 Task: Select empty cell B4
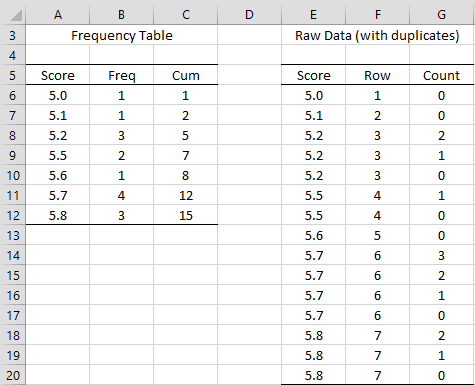click(121, 55)
